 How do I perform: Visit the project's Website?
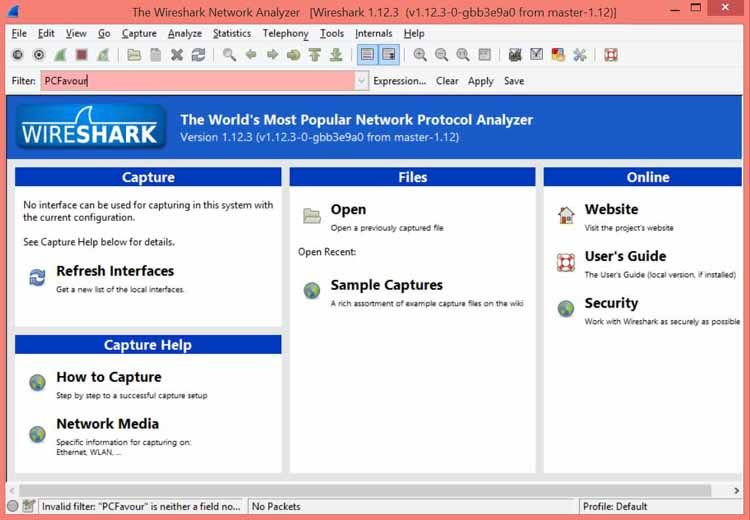611,210
